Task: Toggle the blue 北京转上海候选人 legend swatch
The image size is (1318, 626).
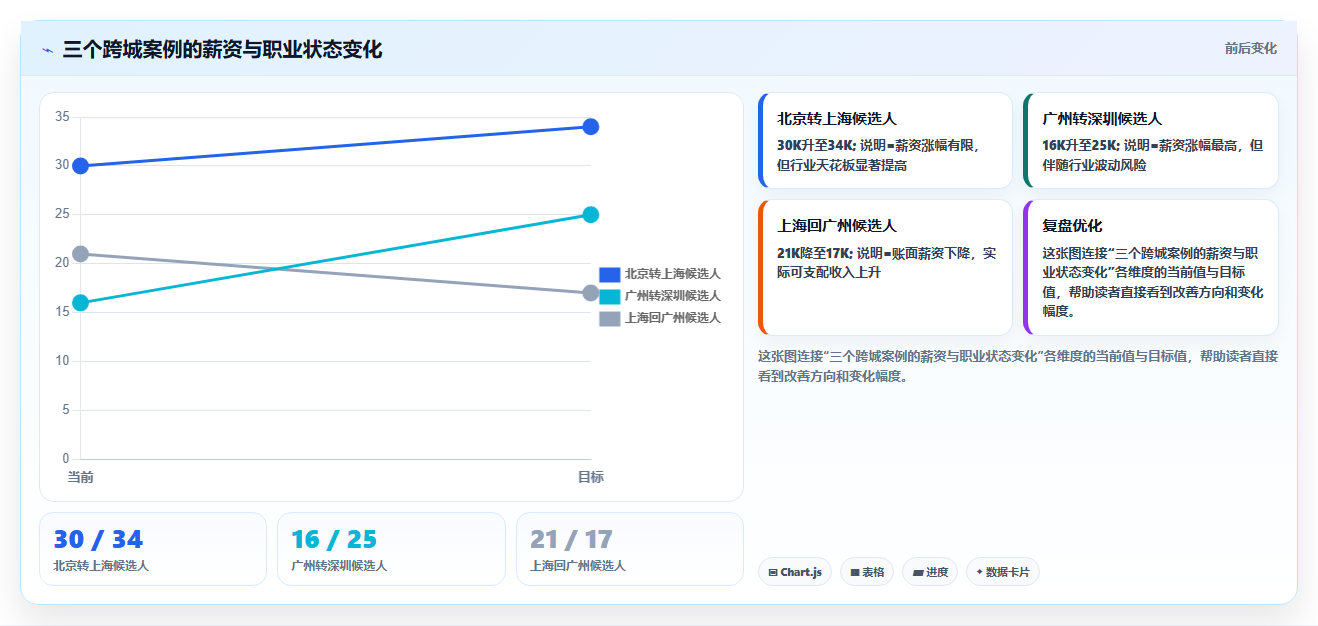Action: point(609,274)
